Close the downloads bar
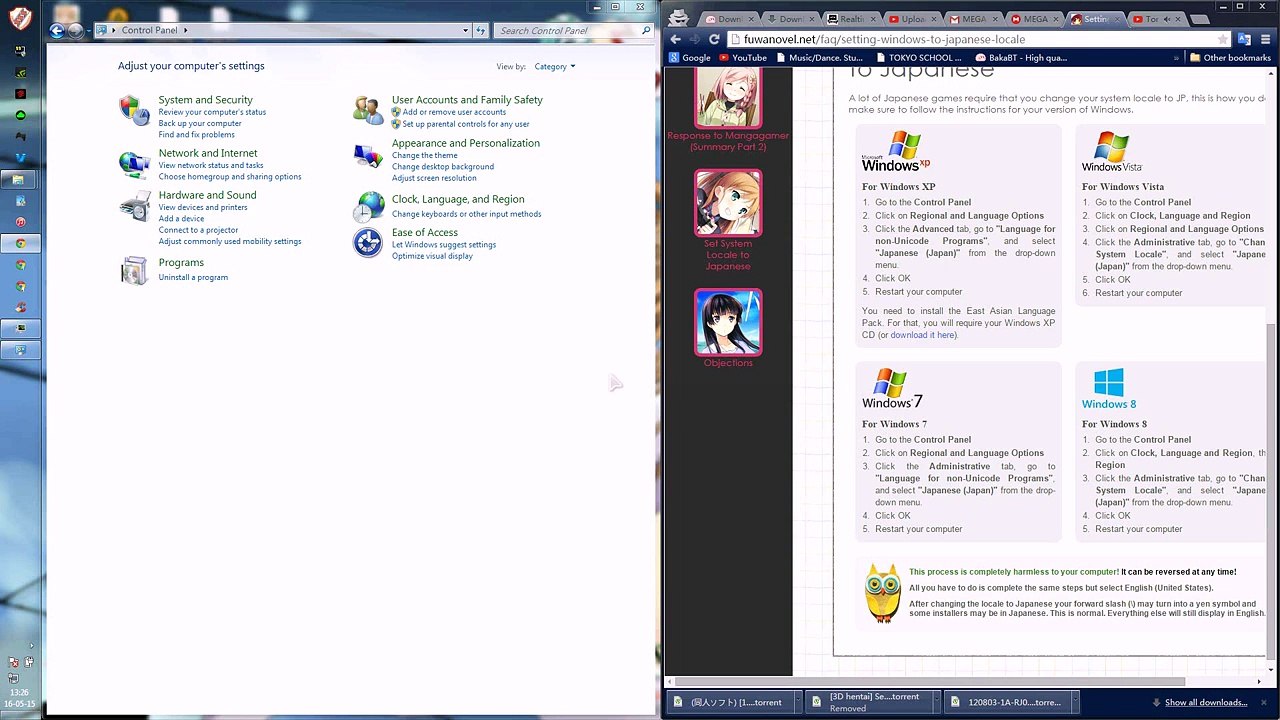 point(1264,702)
